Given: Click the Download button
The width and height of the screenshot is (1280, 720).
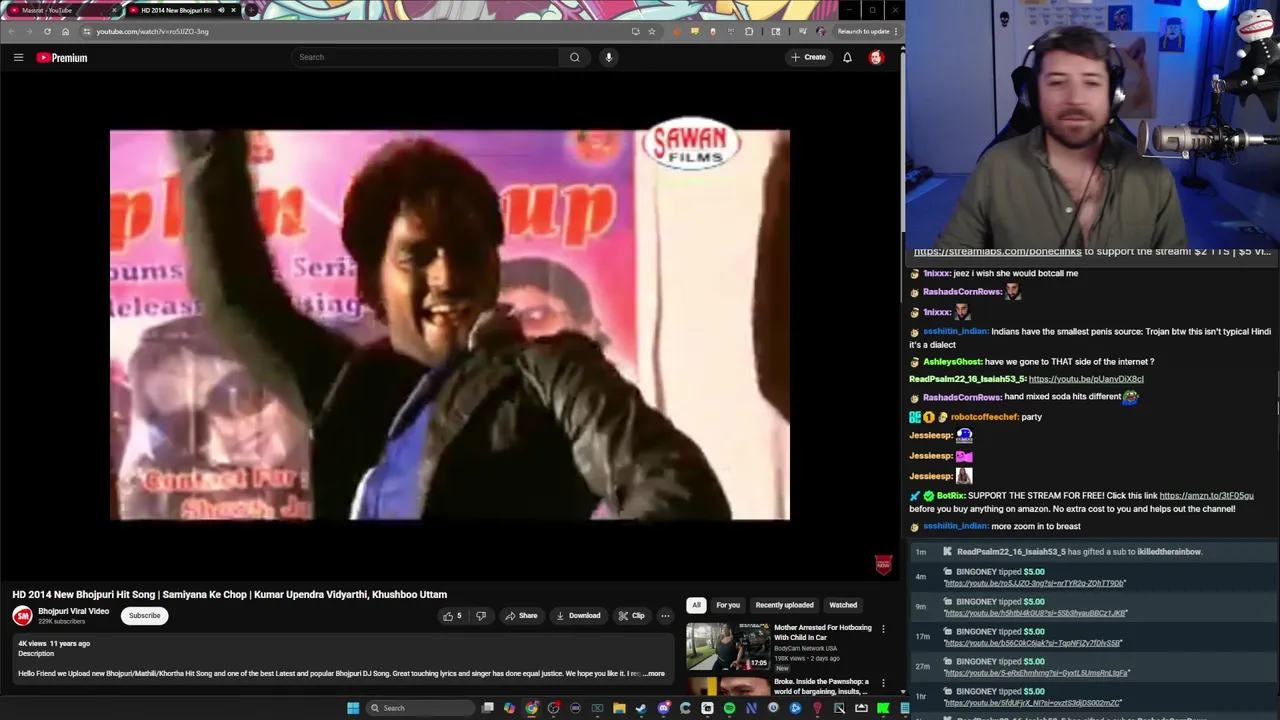Looking at the screenshot, I should pos(578,616).
